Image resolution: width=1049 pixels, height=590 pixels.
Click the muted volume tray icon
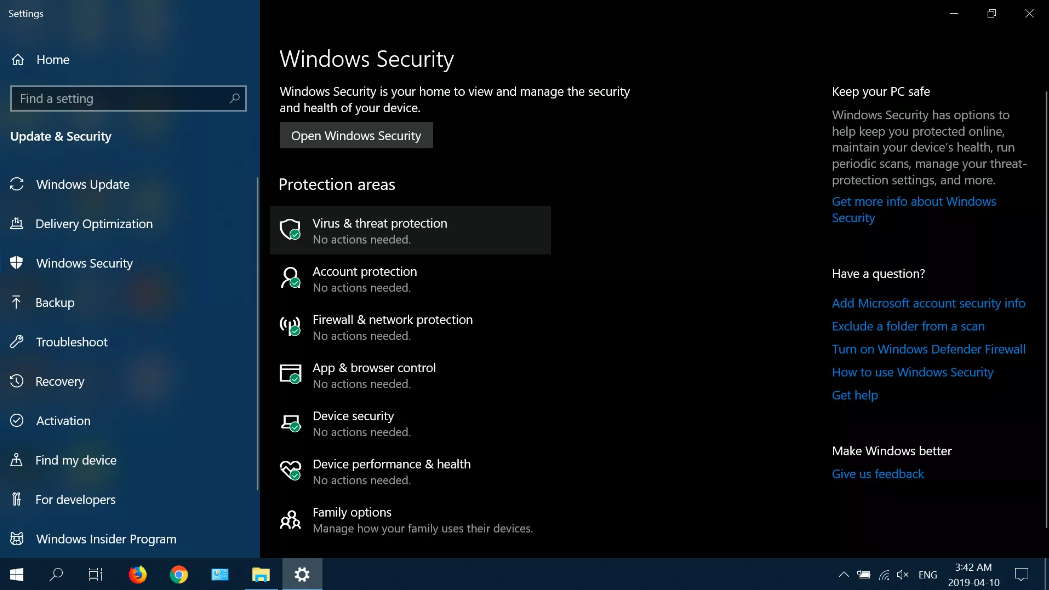pyautogui.click(x=903, y=575)
